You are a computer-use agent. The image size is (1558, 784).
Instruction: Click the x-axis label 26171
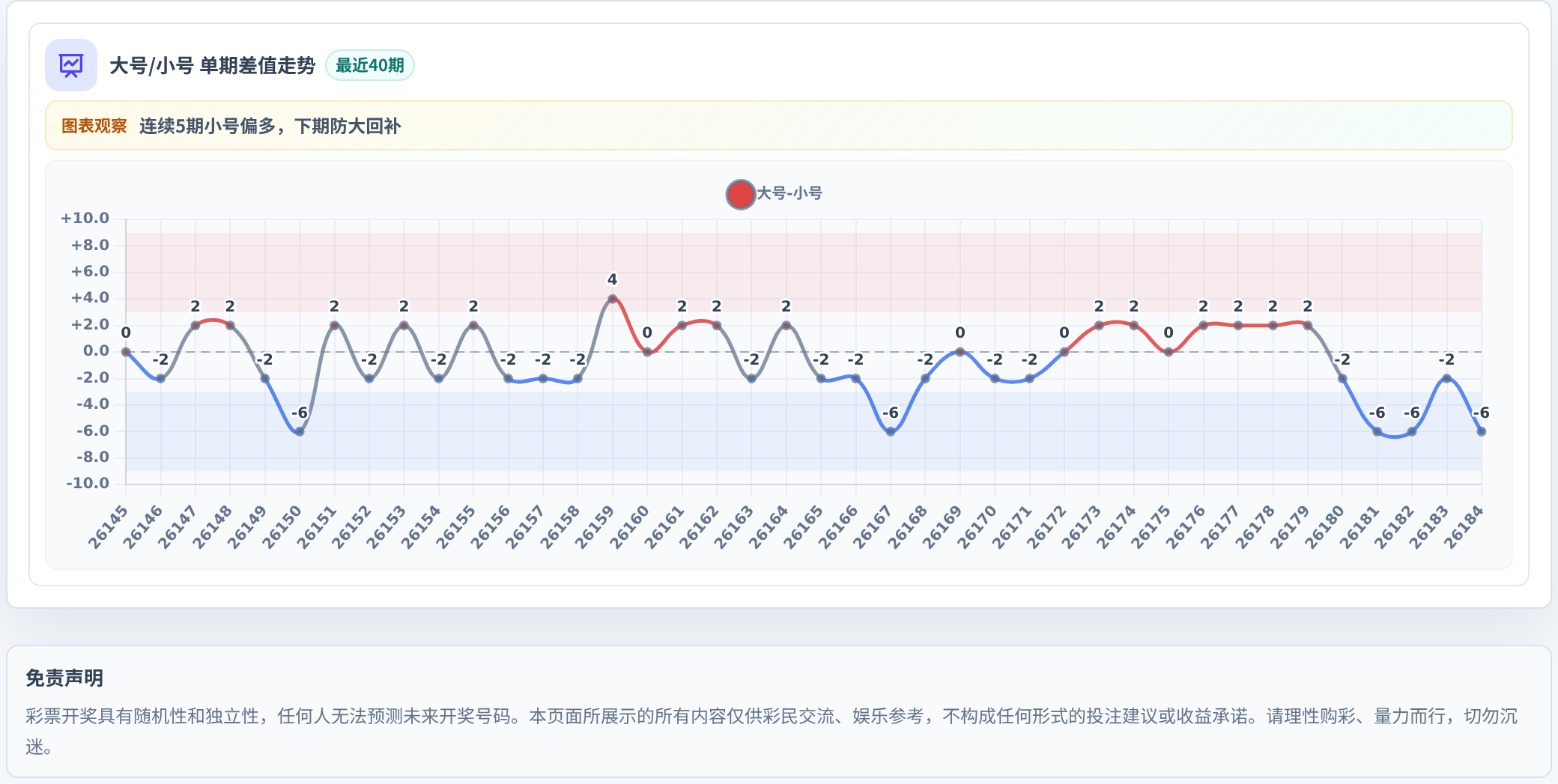[x=1012, y=526]
